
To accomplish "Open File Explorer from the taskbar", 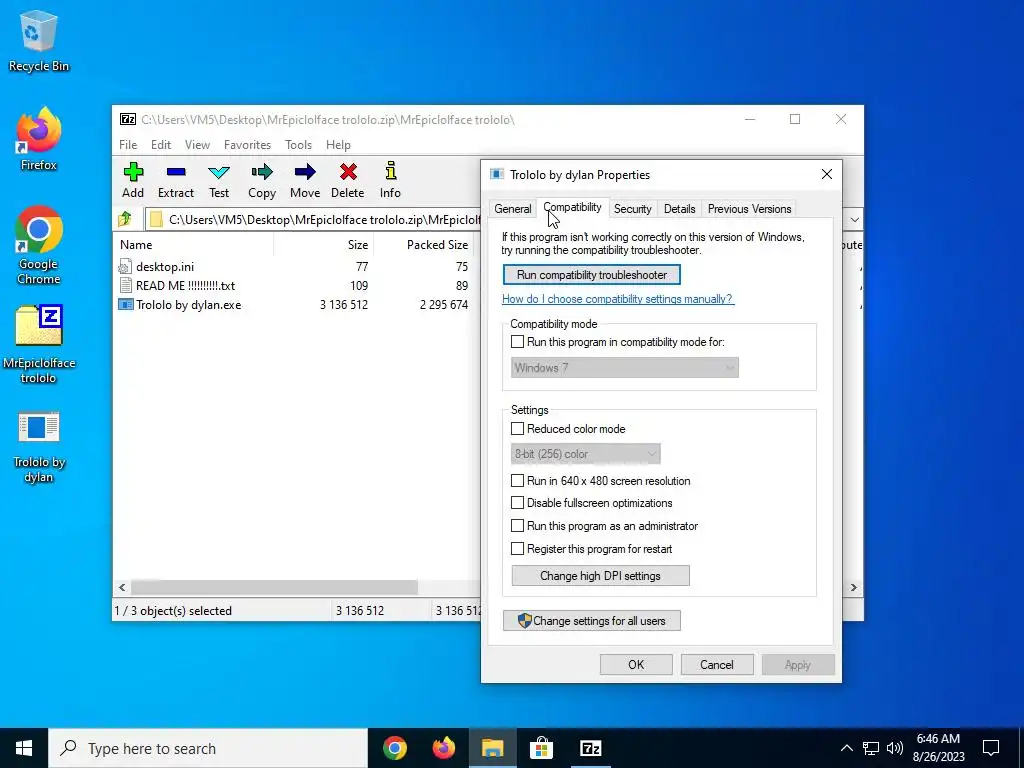I will click(x=492, y=748).
